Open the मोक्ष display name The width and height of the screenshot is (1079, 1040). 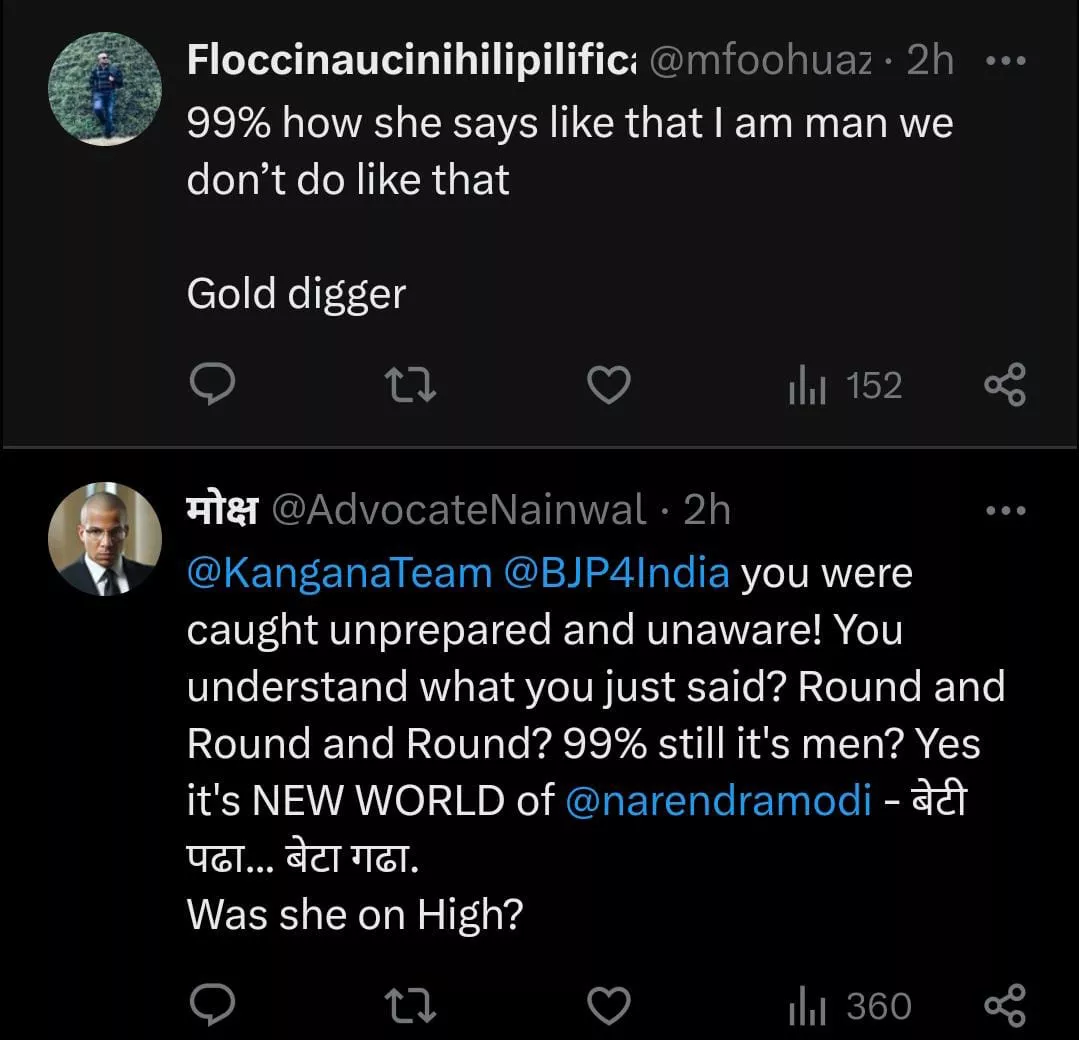click(222, 511)
